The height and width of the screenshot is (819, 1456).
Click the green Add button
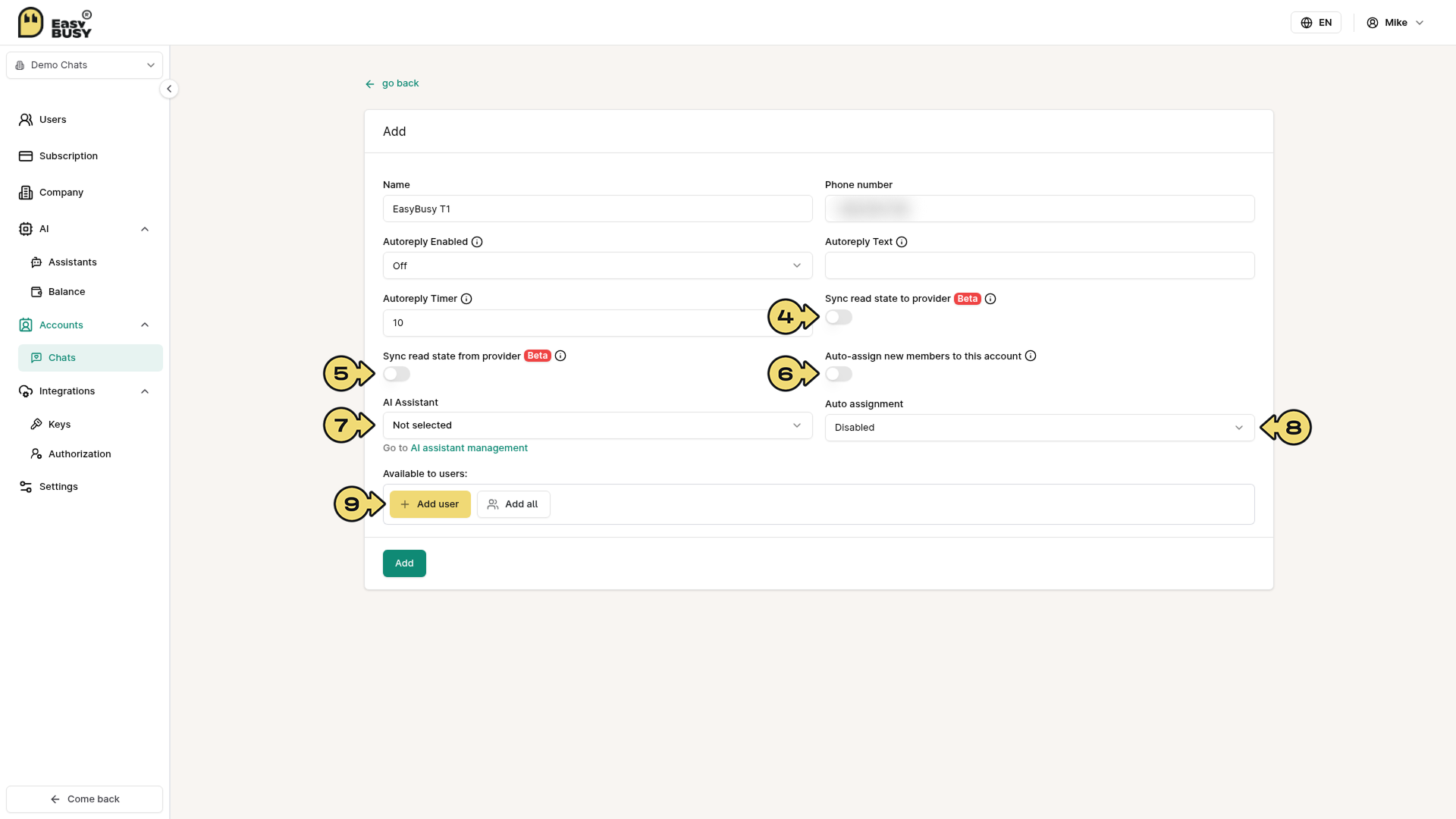[404, 563]
